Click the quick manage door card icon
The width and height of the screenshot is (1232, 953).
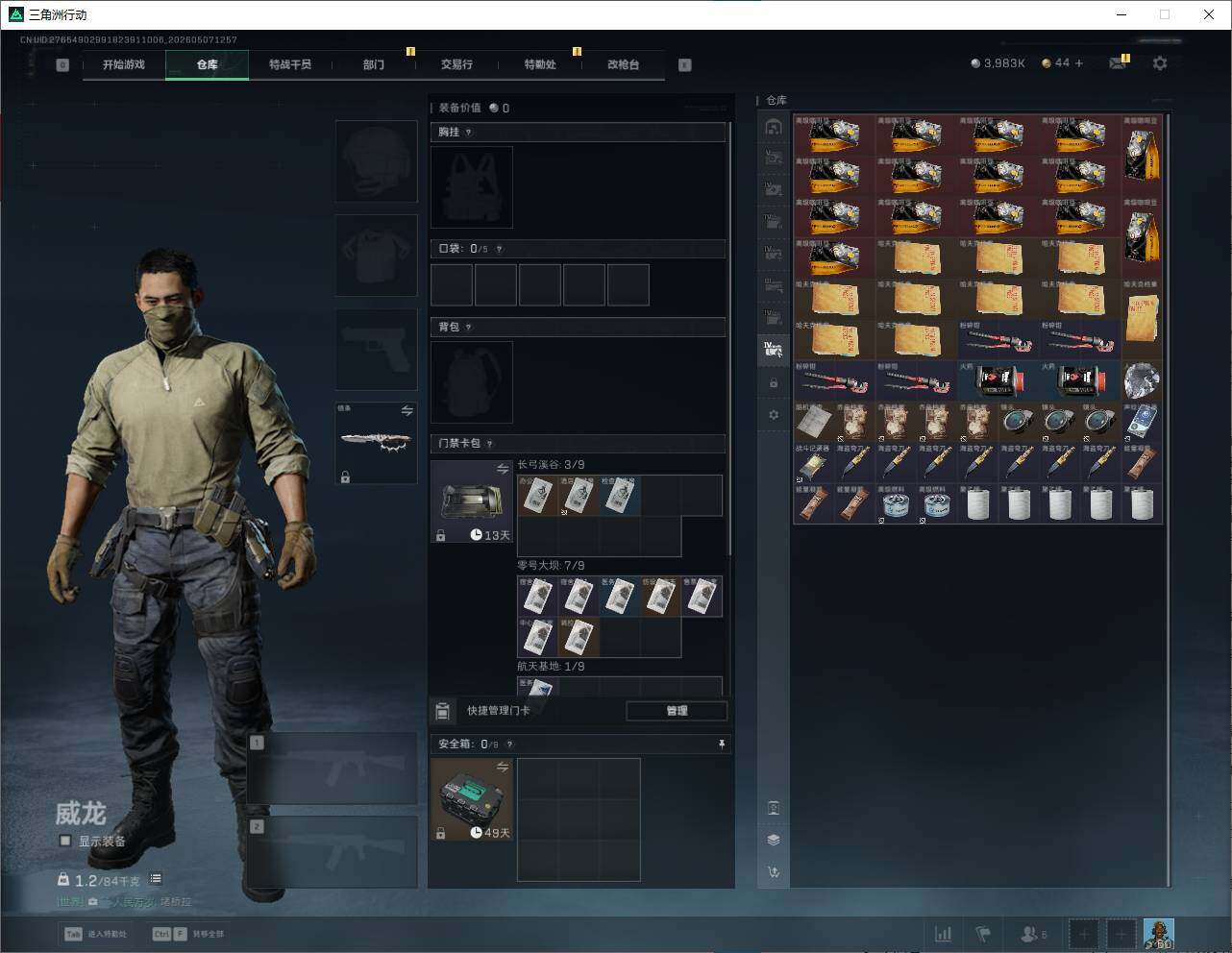click(443, 711)
